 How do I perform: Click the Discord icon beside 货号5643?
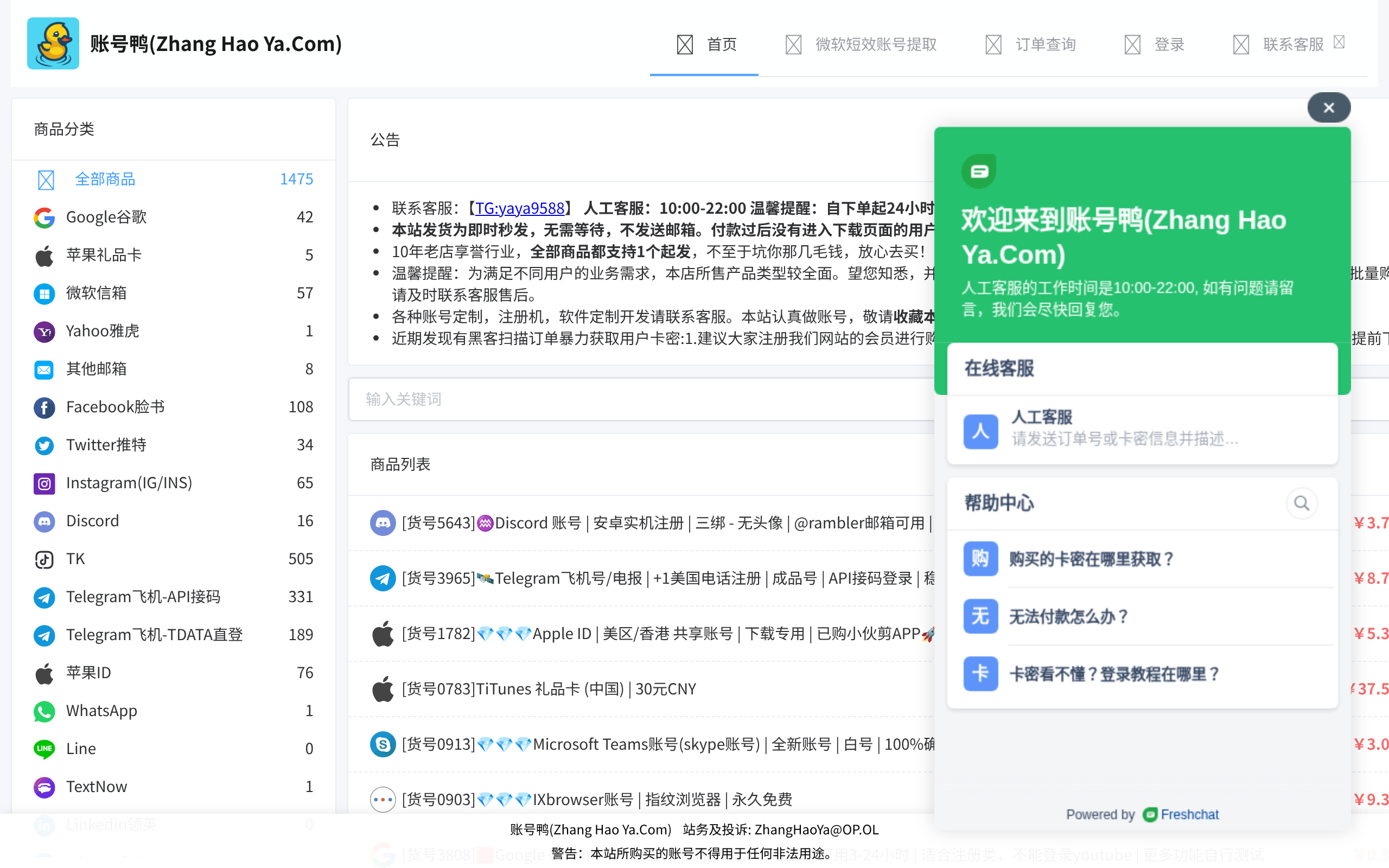click(383, 523)
